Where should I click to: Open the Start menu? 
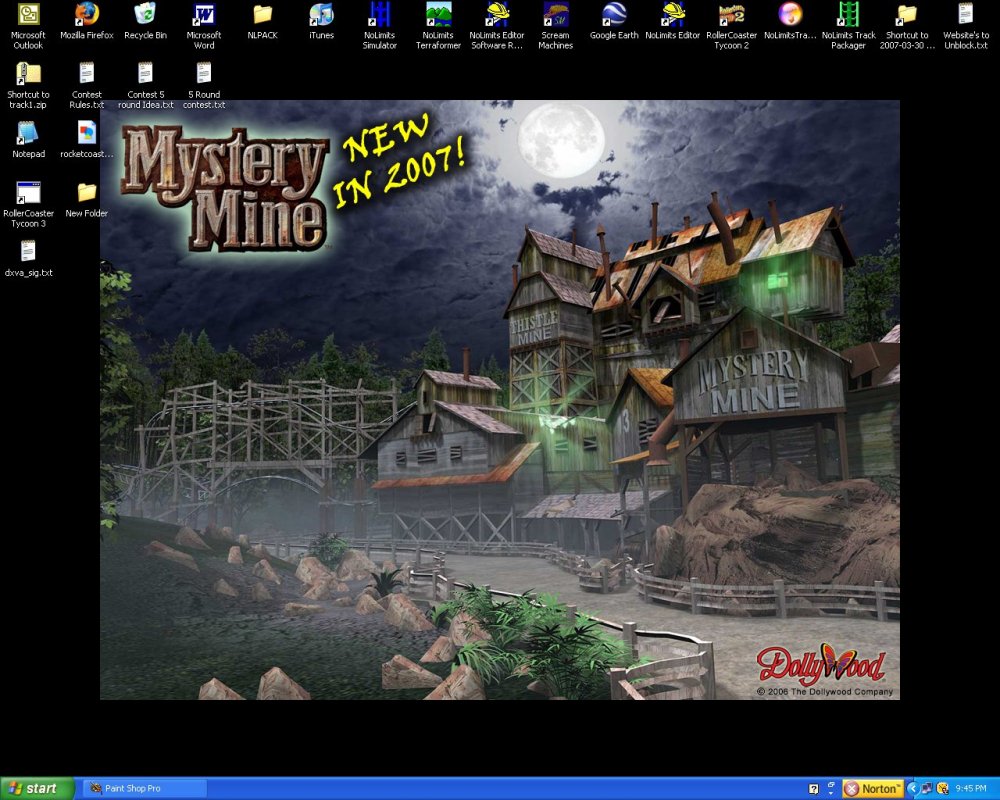37,788
